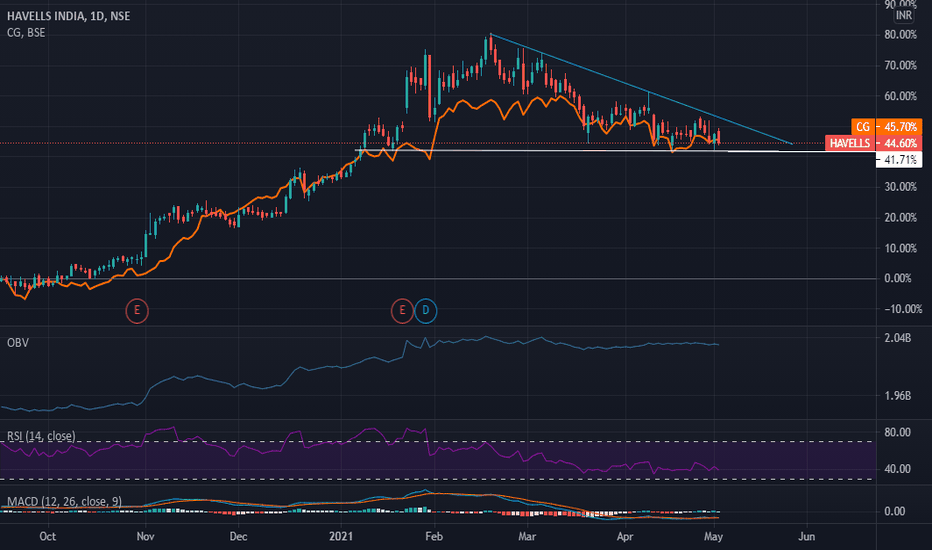Click the Oct label on the time axis
Viewport: 932px width, 550px height.
tap(48, 536)
